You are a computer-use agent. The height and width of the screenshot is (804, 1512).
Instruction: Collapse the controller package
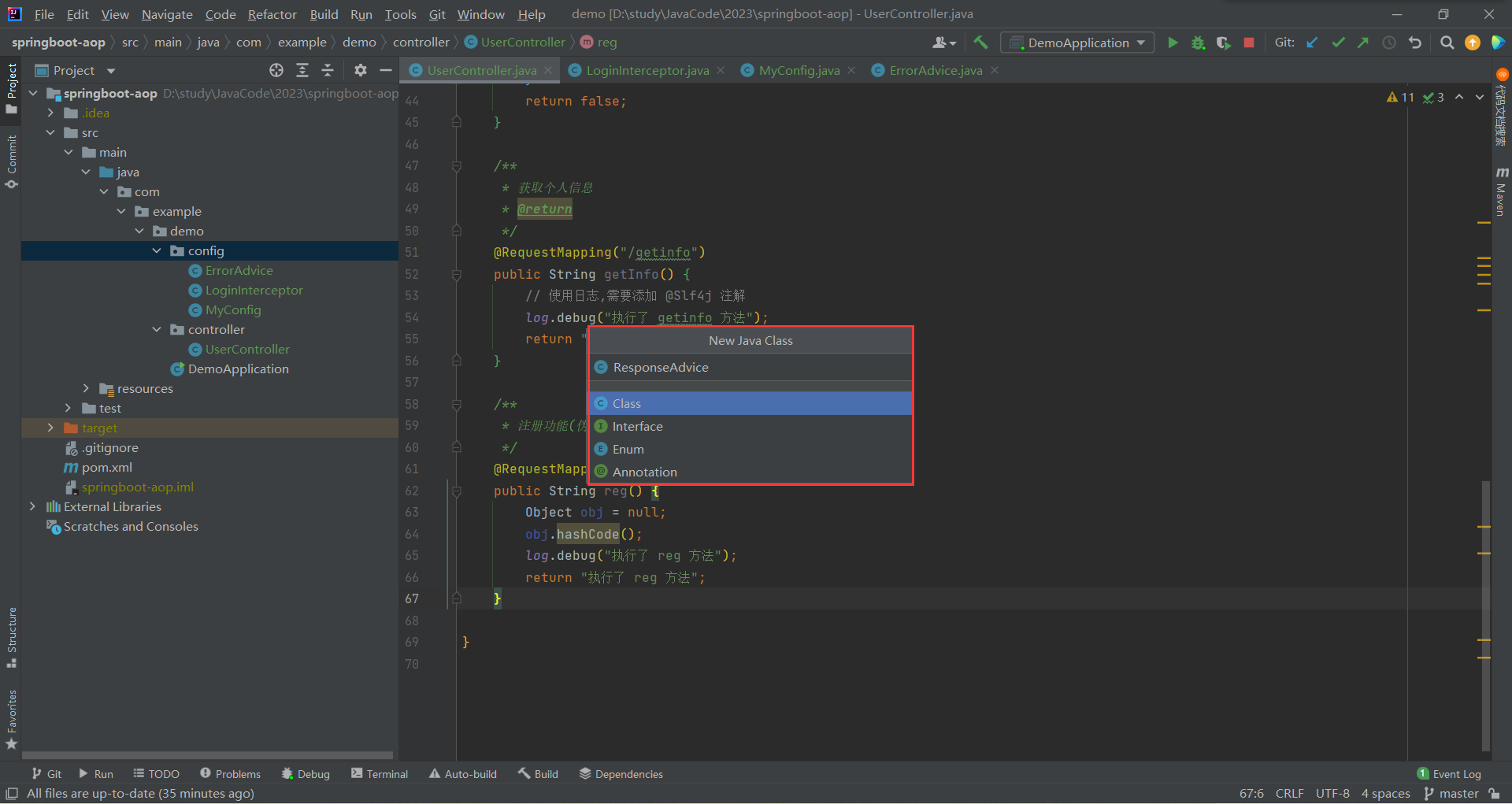pos(156,329)
